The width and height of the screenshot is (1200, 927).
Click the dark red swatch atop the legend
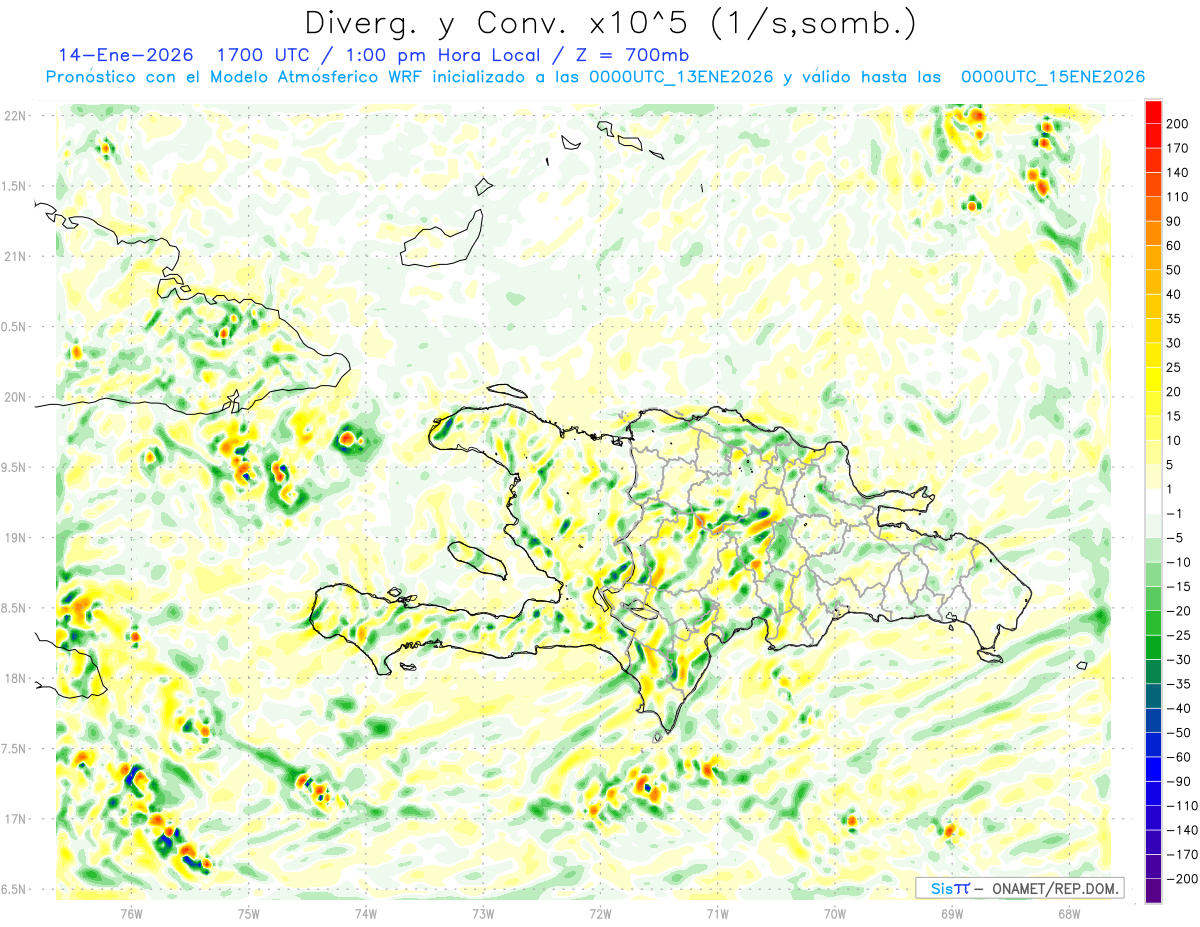click(x=1153, y=110)
